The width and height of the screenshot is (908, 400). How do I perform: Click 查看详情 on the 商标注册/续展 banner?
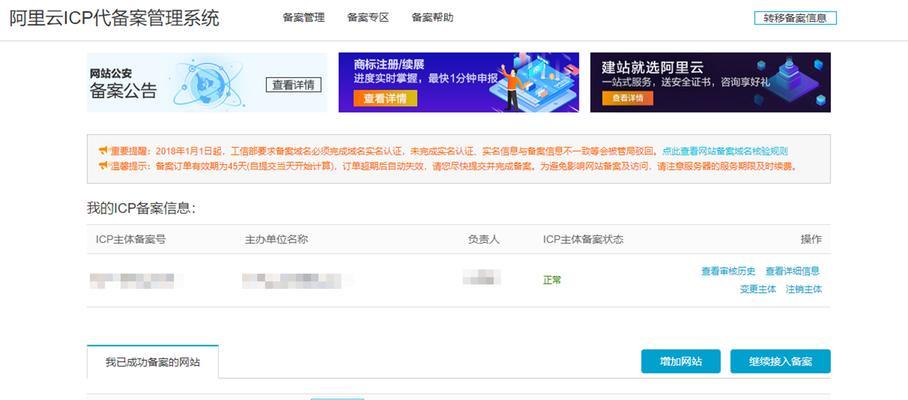tap(385, 98)
